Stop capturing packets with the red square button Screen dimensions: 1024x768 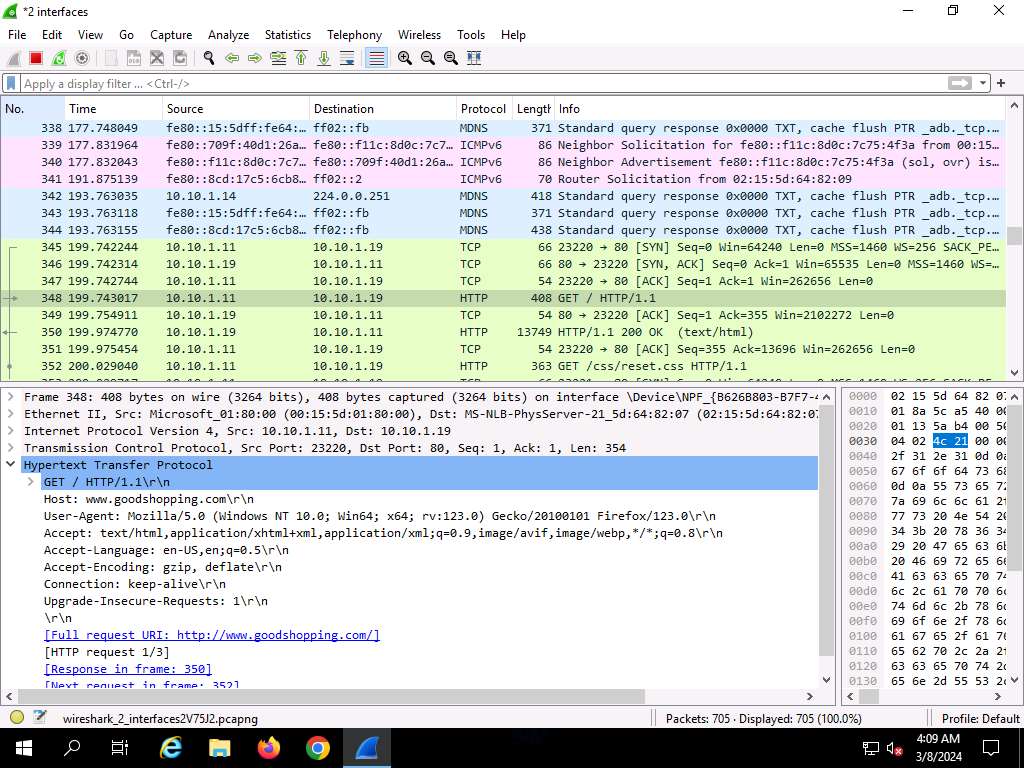(36, 59)
